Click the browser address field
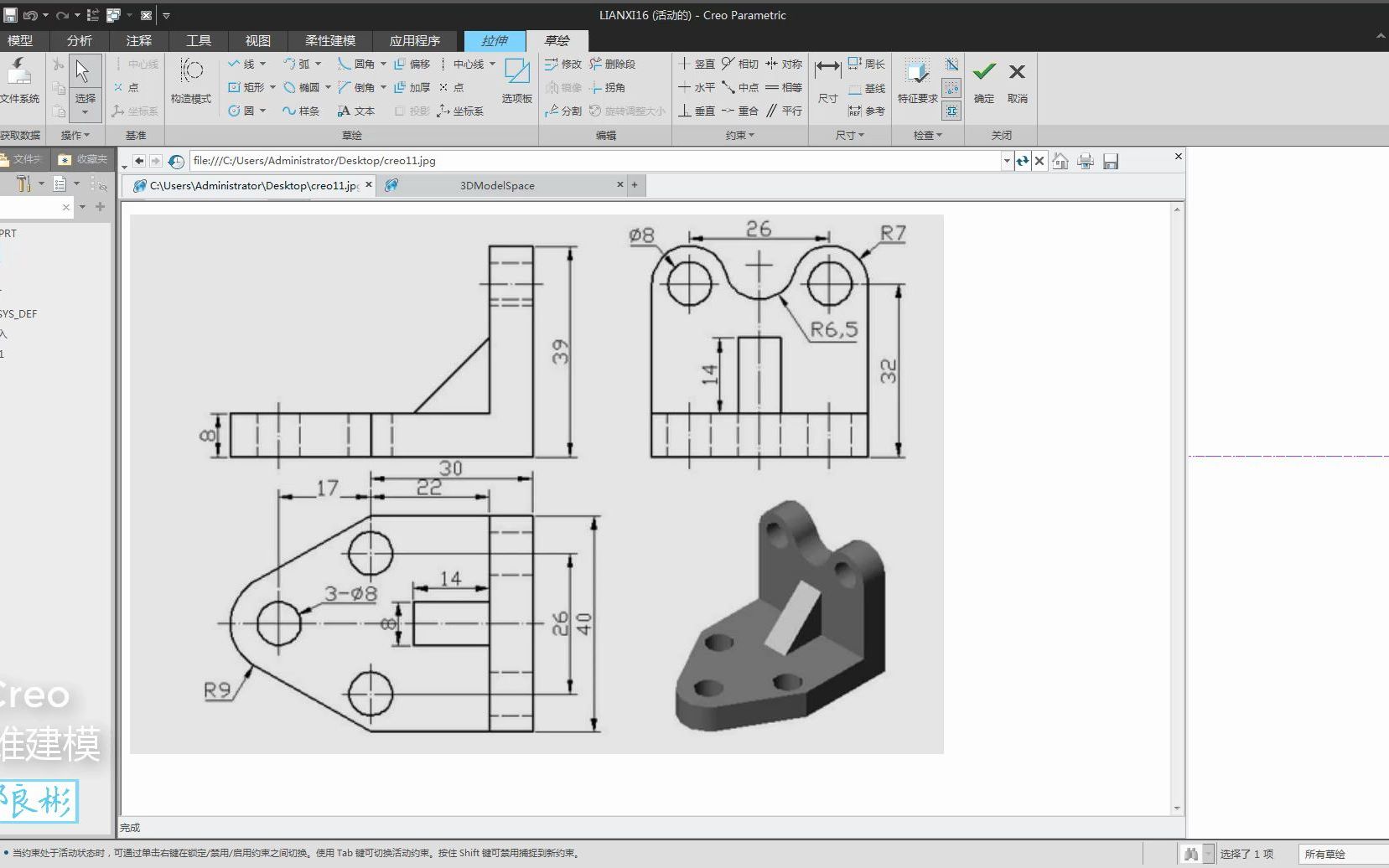 [x=596, y=160]
